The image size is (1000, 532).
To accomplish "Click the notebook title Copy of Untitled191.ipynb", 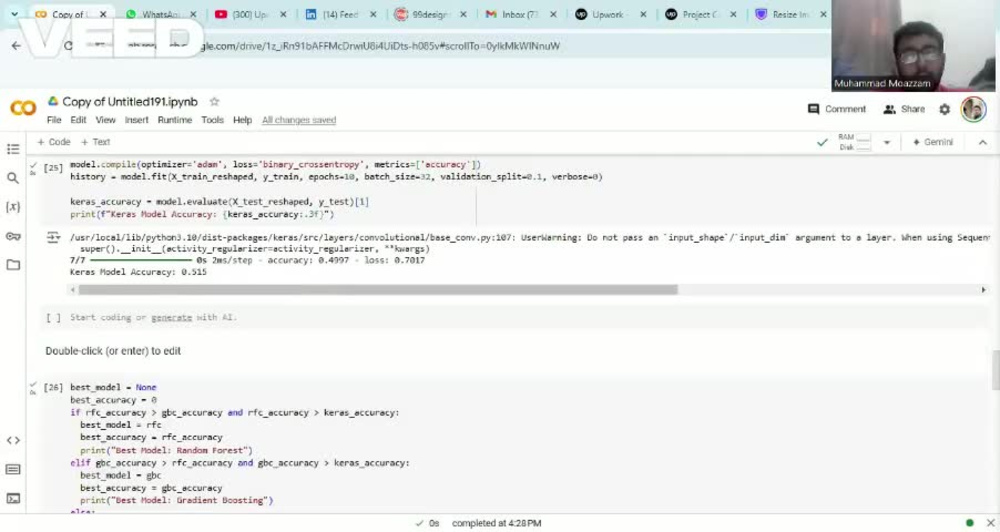I will click(130, 101).
